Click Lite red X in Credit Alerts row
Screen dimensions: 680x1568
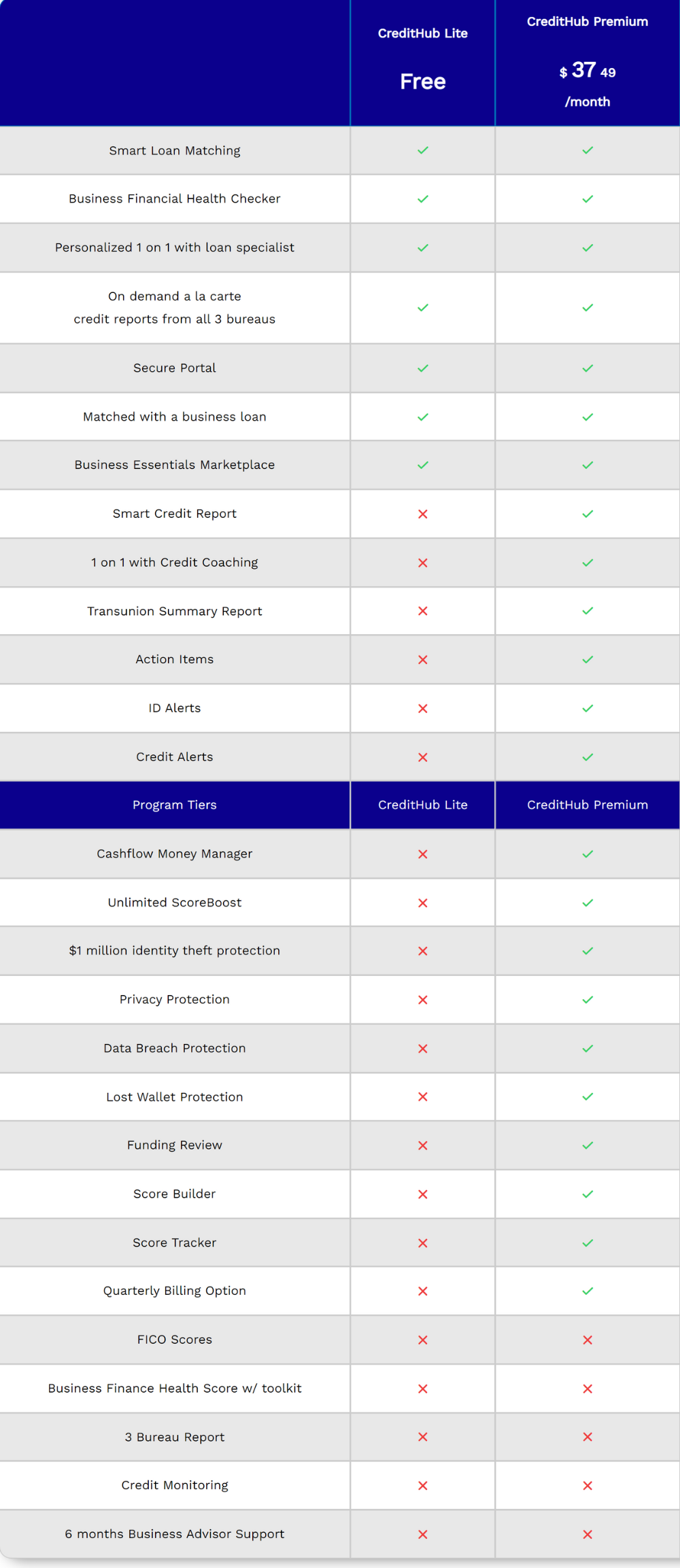click(423, 757)
